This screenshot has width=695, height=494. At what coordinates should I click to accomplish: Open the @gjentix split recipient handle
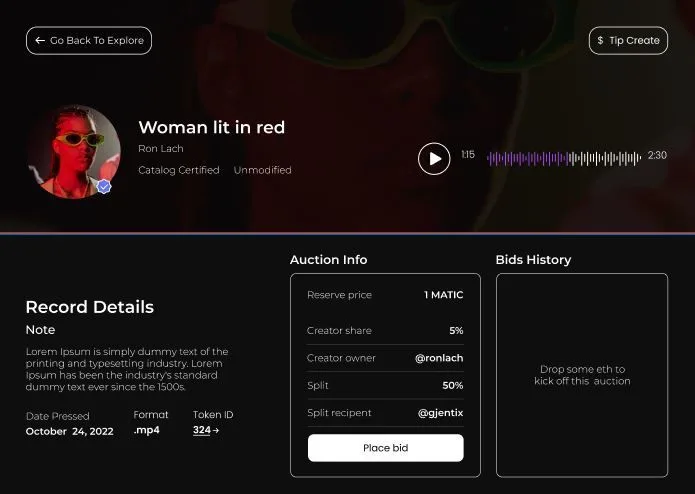[x=440, y=413]
